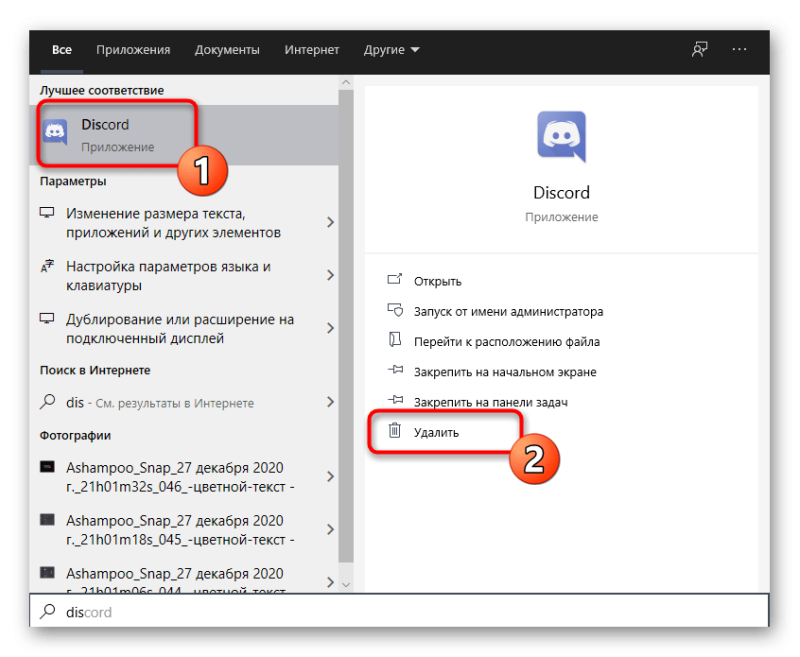
Task: Expand arrow for Настройка параметров языка result
Action: tap(330, 275)
